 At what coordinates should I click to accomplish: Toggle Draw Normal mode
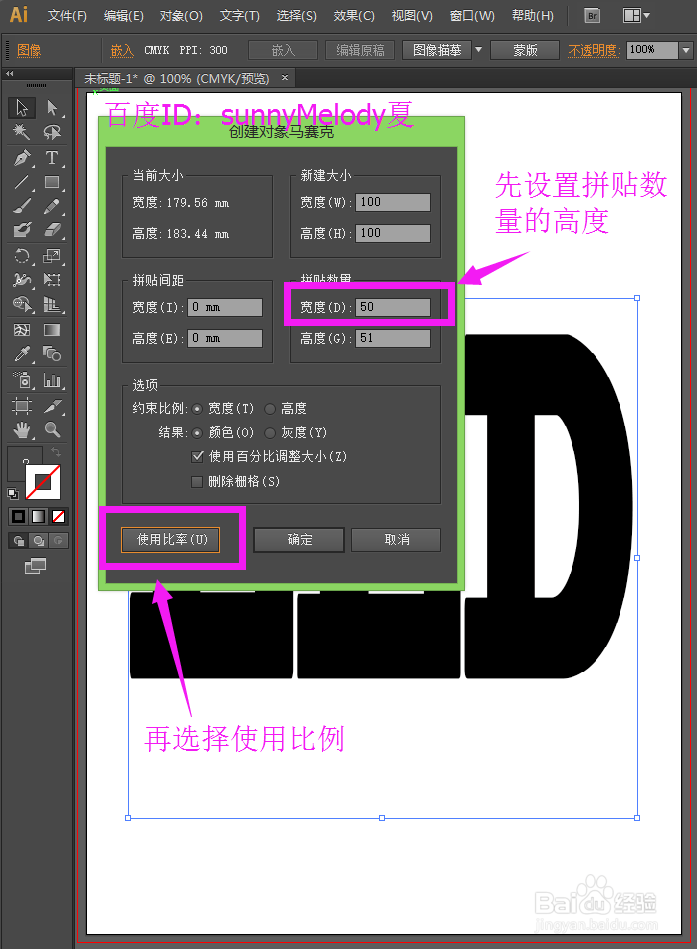tap(19, 540)
